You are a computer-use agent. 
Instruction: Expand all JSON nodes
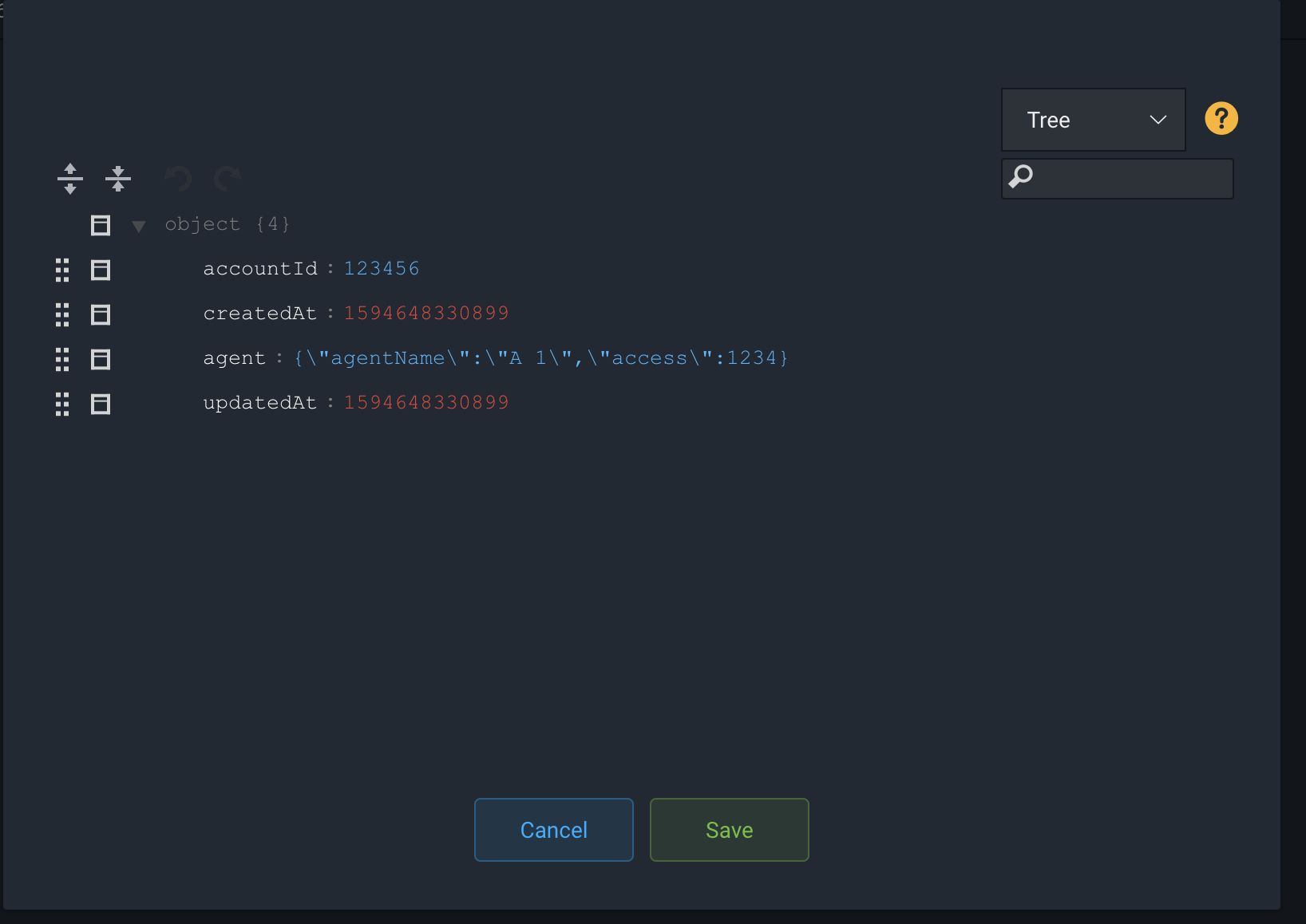click(x=70, y=179)
